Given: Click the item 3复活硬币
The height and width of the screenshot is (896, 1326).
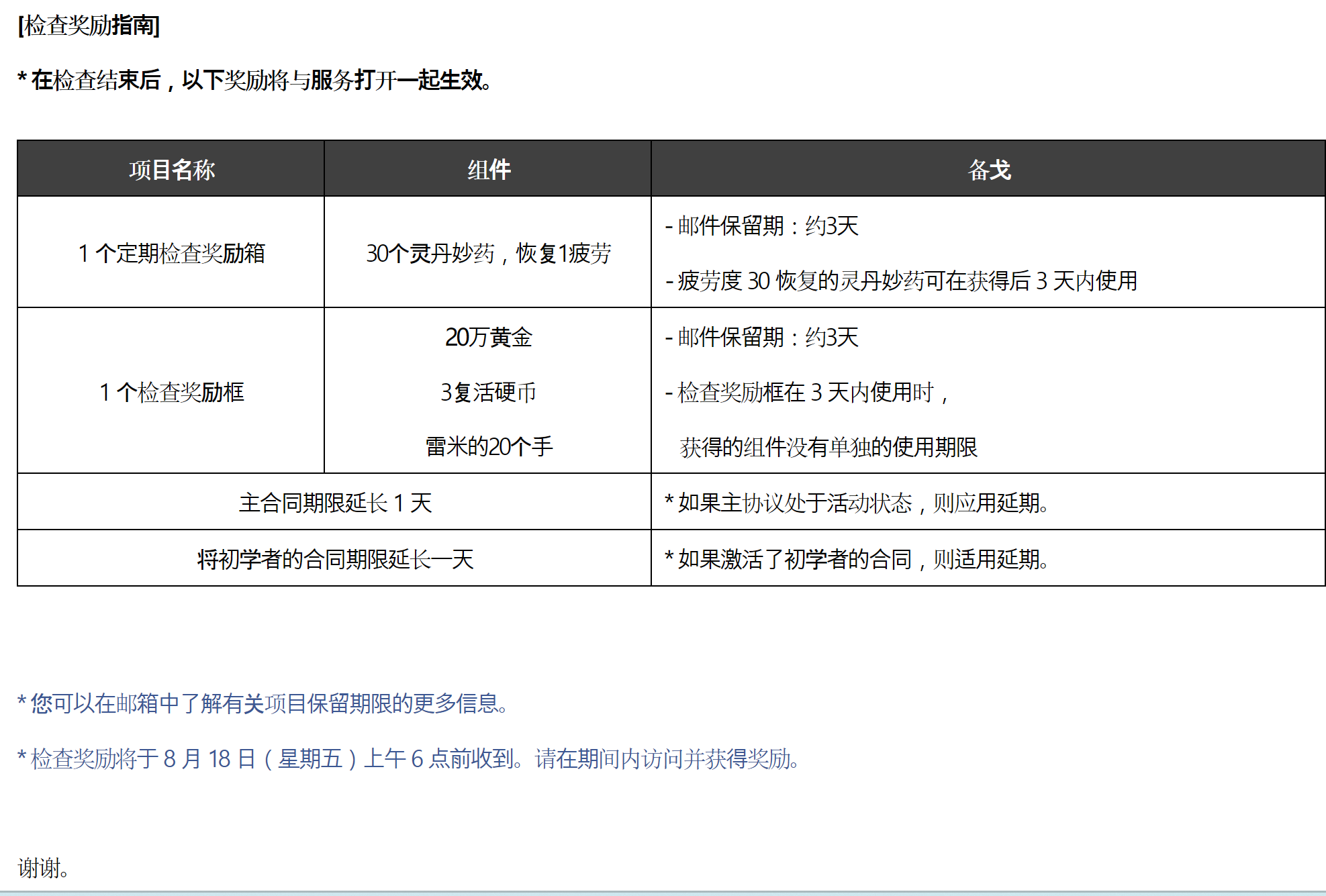Looking at the screenshot, I should (x=488, y=392).
